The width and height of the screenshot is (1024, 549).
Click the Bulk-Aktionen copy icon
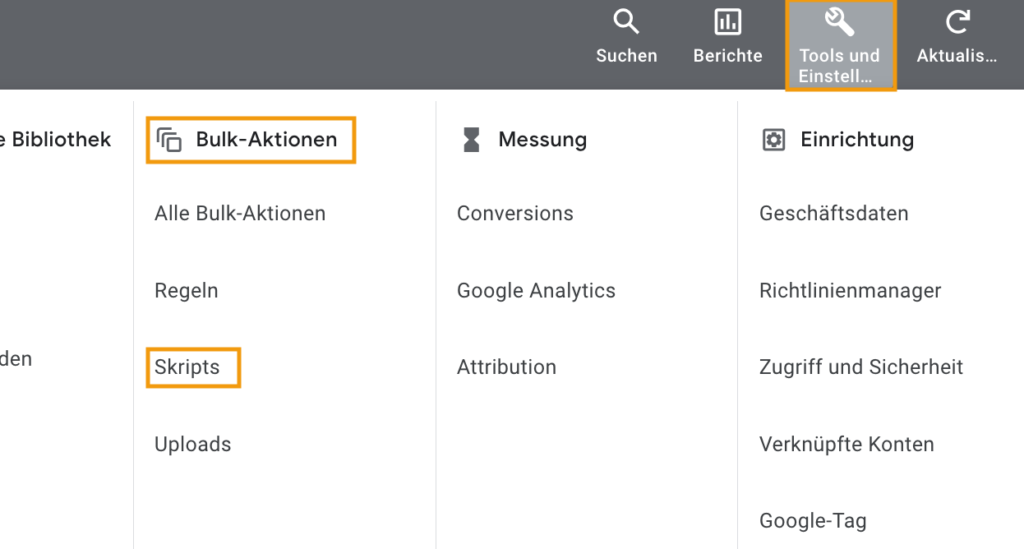(x=169, y=140)
